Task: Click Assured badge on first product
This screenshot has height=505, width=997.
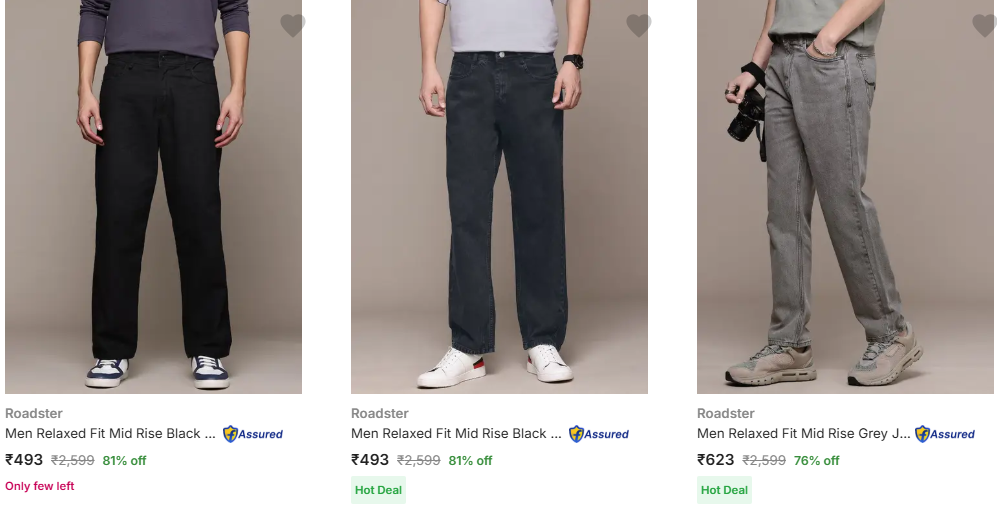Action: [x=253, y=434]
